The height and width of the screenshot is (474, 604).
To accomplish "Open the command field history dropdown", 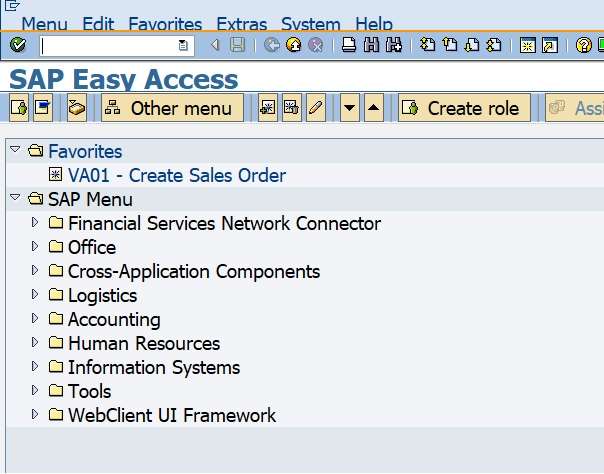I will 183,45.
